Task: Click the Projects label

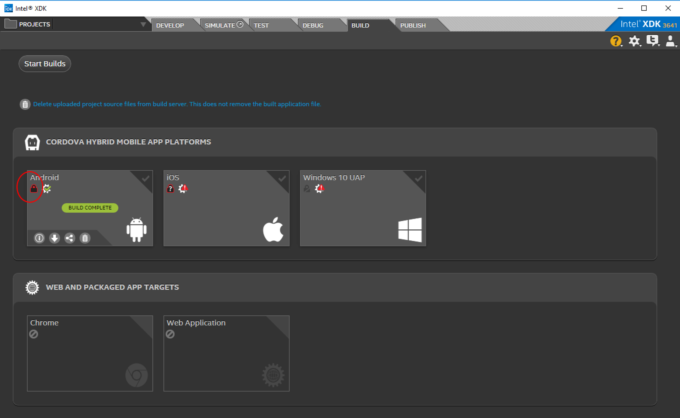Action: pyautogui.click(x=34, y=25)
